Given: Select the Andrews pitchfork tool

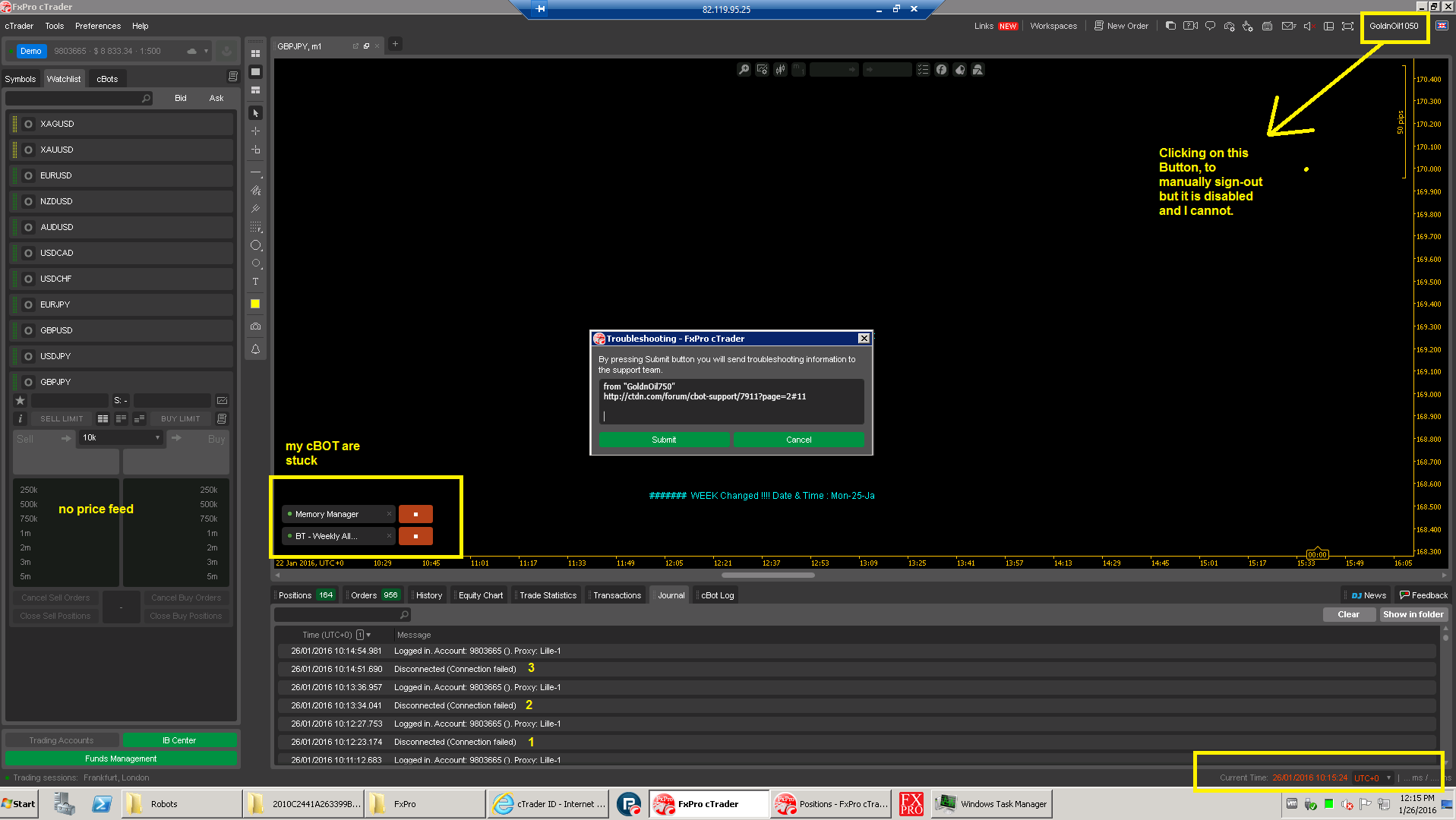Looking at the screenshot, I should [x=255, y=208].
